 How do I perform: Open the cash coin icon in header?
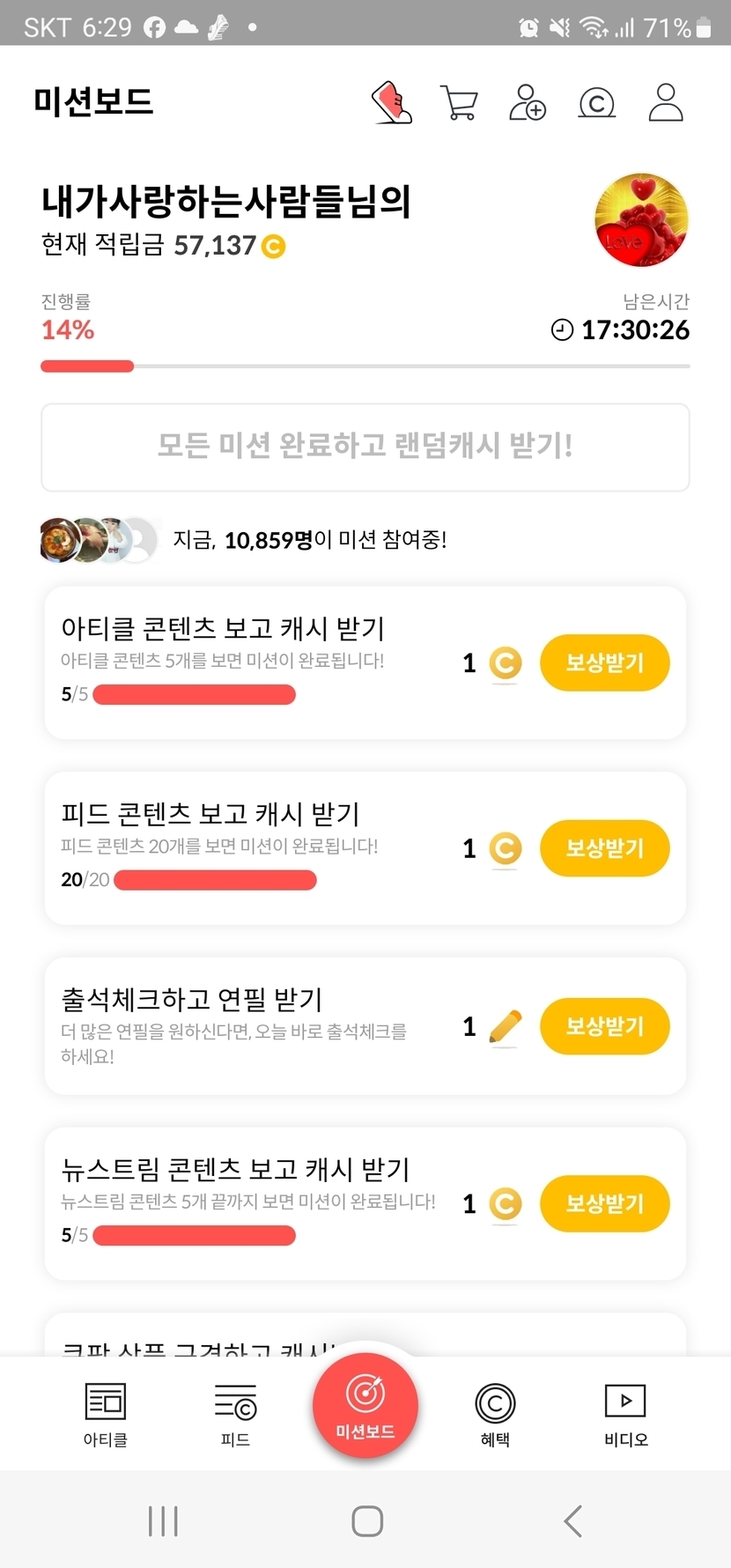pyautogui.click(x=596, y=103)
